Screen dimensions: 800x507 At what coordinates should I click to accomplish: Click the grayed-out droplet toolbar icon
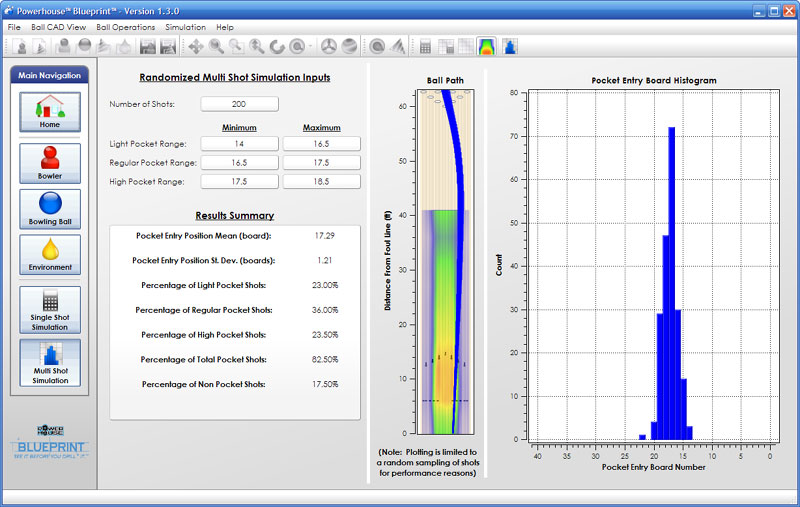pyautogui.click(x=123, y=47)
